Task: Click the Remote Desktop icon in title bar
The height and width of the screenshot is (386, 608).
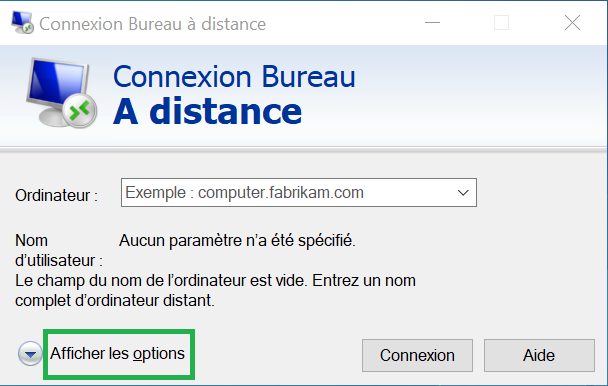Action: (22, 23)
